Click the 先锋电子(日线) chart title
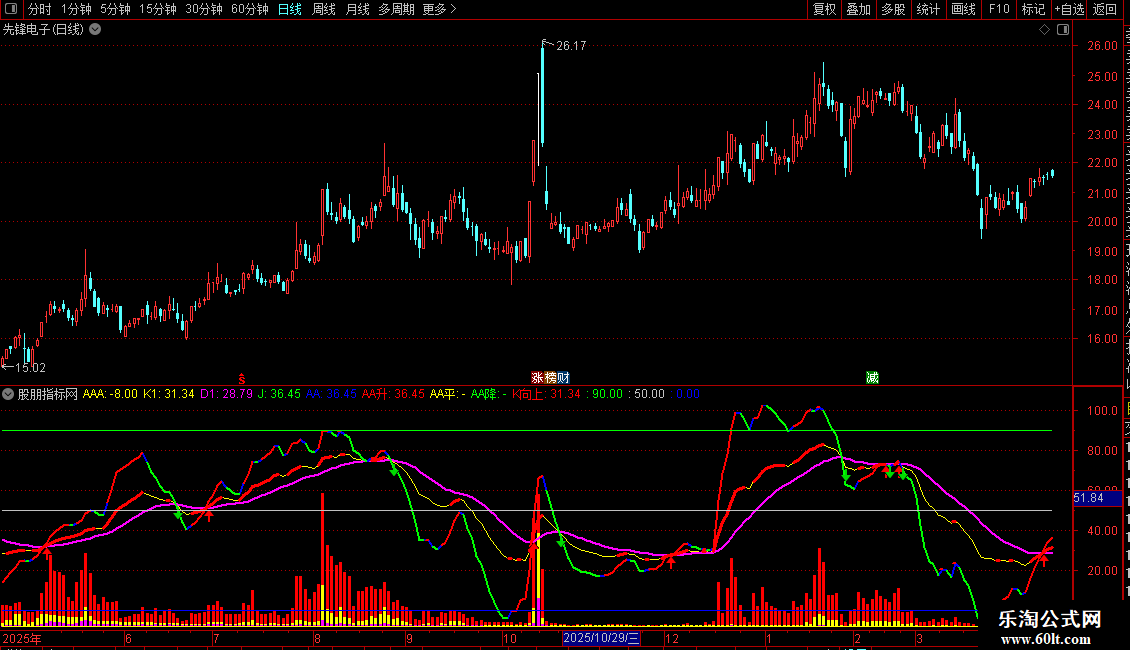Screen dimensions: 1130x650 tap(43, 30)
